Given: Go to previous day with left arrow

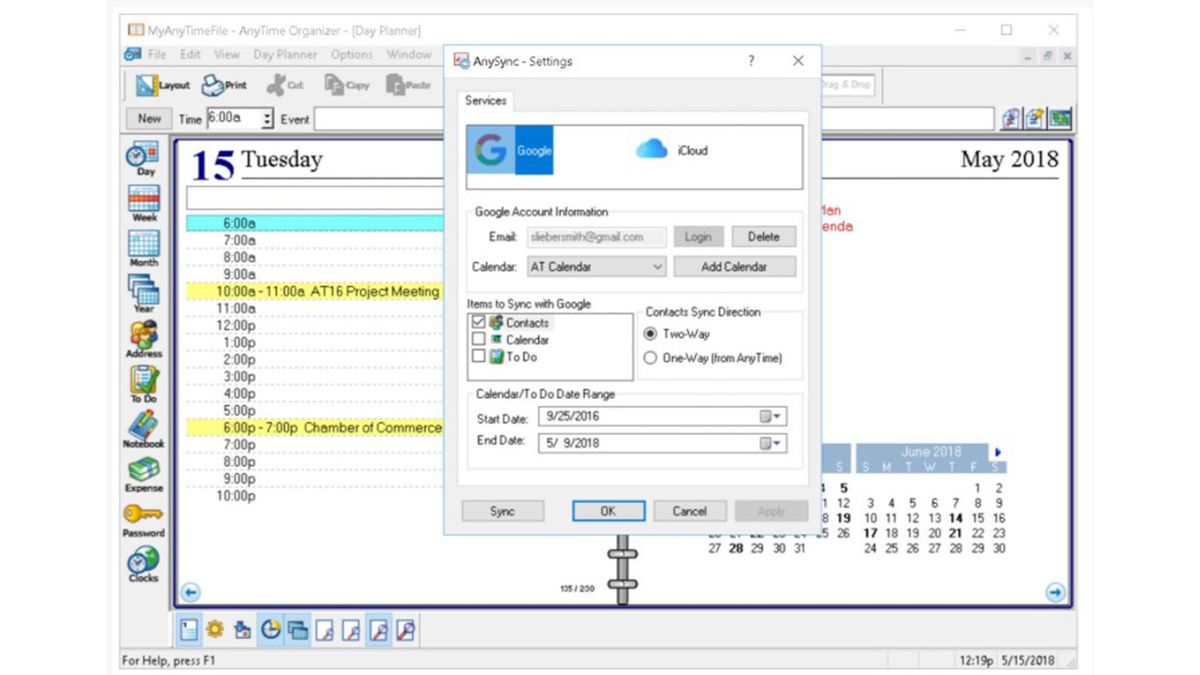Looking at the screenshot, I should (x=191, y=592).
